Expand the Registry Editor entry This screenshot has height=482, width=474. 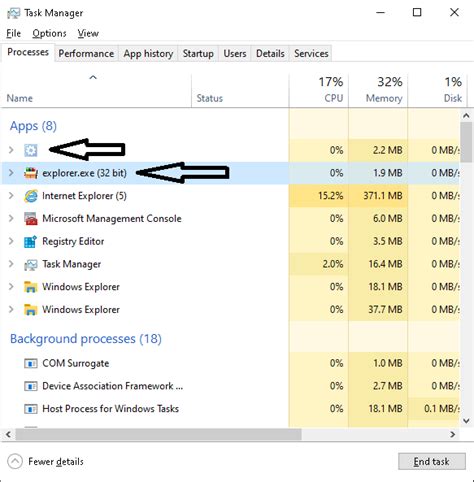click(x=11, y=241)
